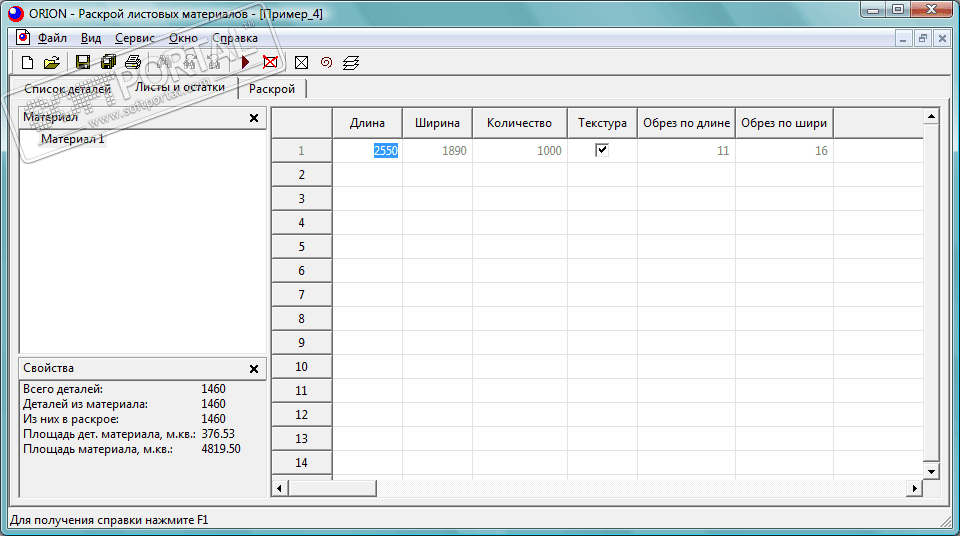Click the Обрез по длине cell value 11
The width and height of the screenshot is (960, 536).
coord(686,151)
